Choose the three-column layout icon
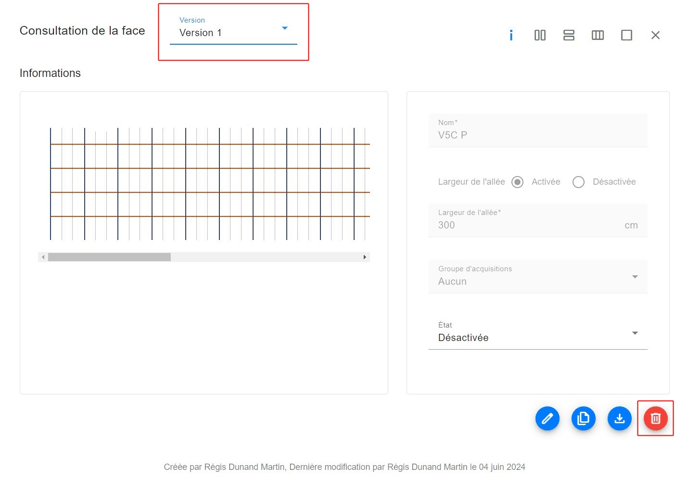688x480 pixels. (x=598, y=35)
